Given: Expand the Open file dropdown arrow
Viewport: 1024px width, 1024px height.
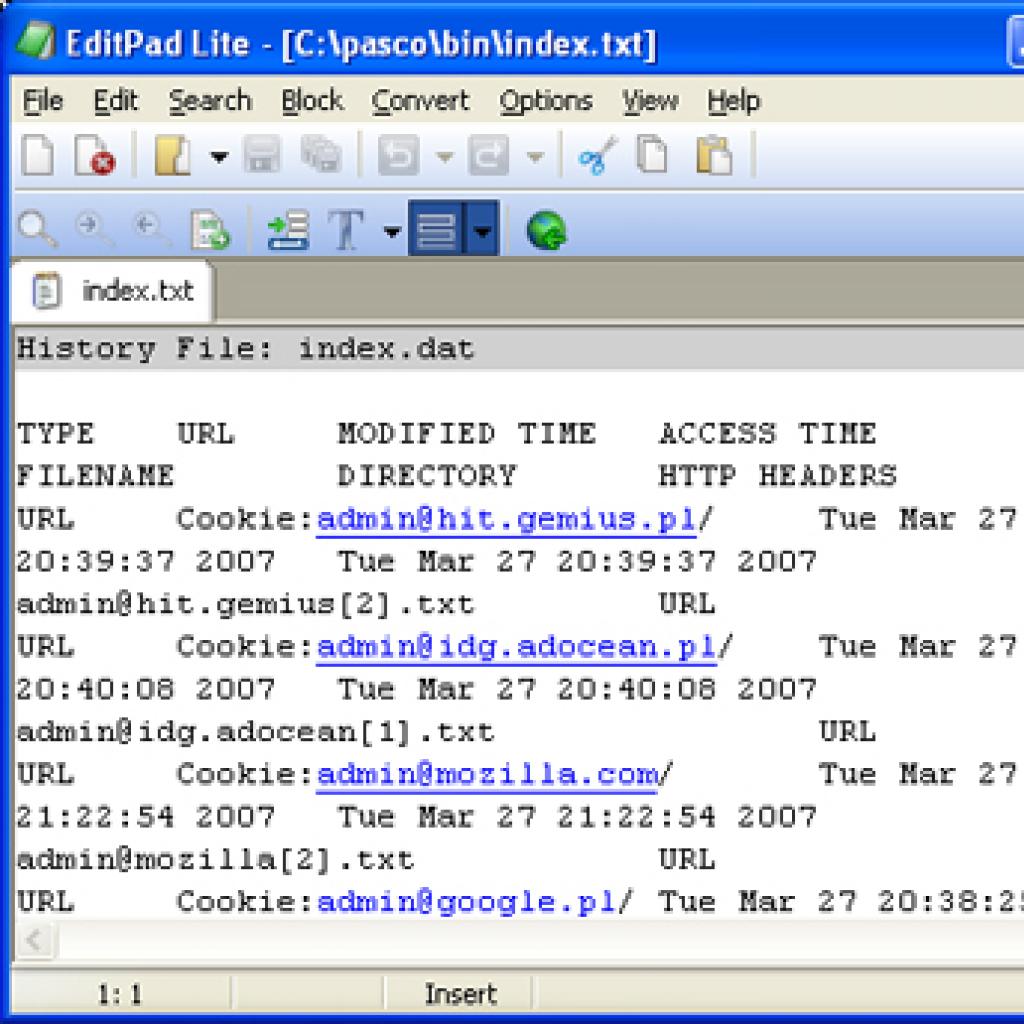Looking at the screenshot, I should 219,157.
